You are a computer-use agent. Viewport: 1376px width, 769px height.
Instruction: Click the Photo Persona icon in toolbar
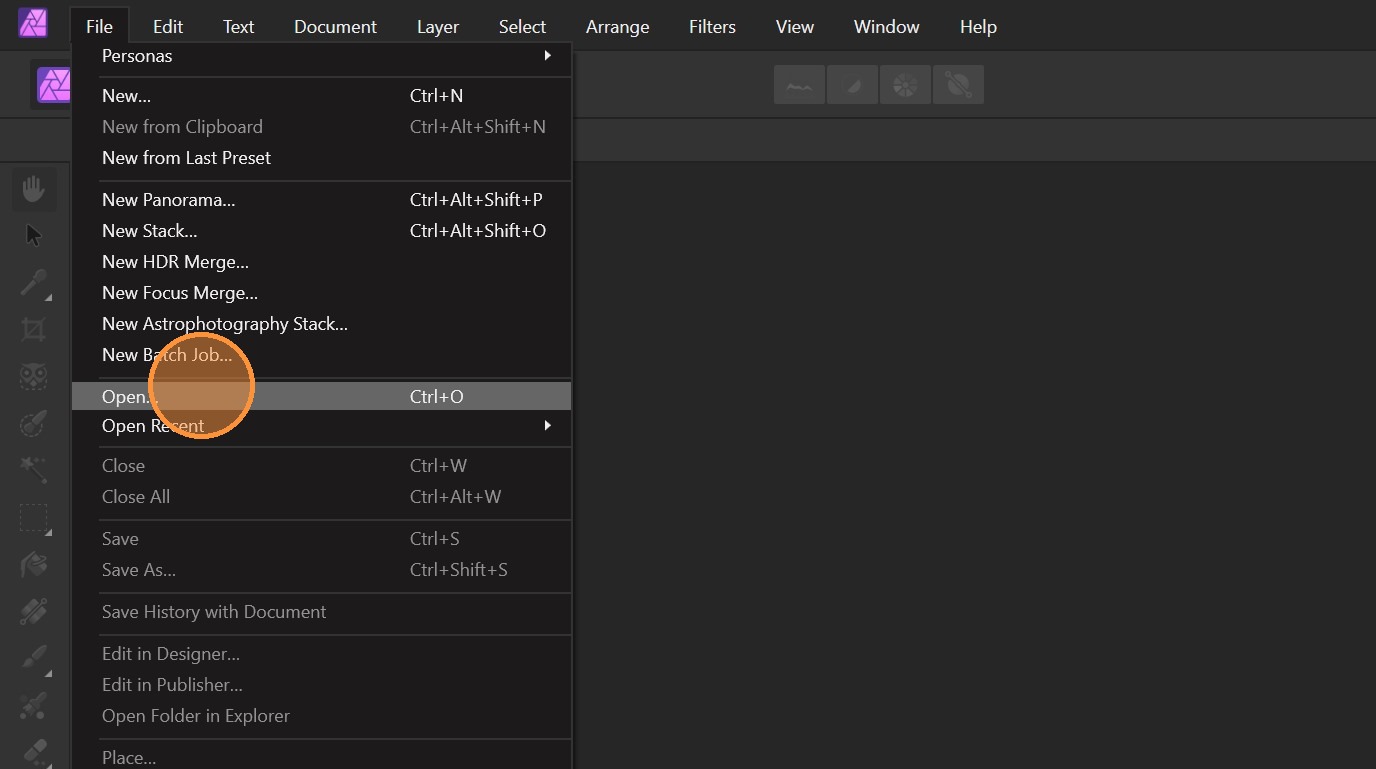53,85
